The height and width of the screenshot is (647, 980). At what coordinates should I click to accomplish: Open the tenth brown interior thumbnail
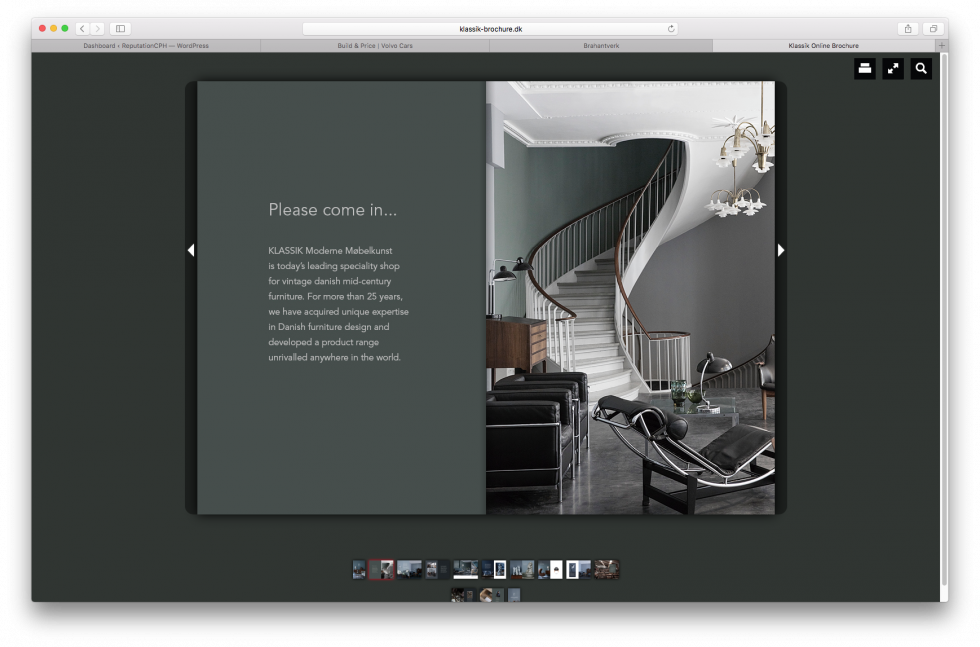click(606, 569)
